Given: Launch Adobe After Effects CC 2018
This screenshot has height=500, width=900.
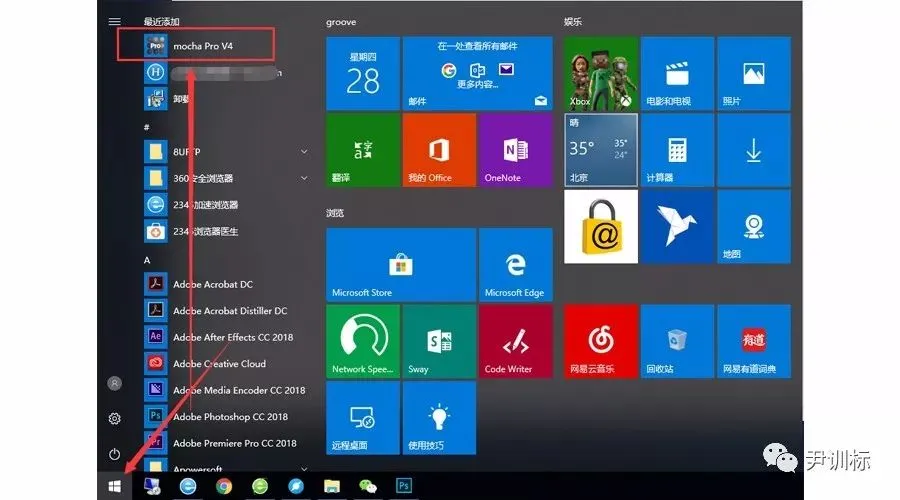Looking at the screenshot, I should (x=227, y=337).
